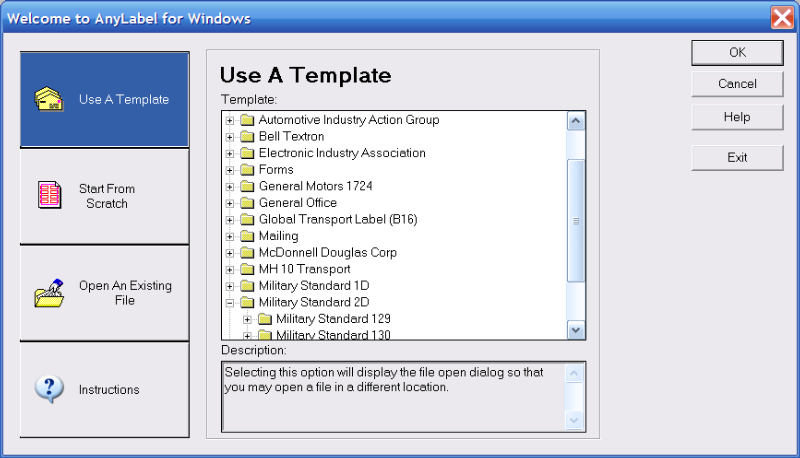Click the Use A Template house icon
The height and width of the screenshot is (458, 800).
tap(49, 99)
